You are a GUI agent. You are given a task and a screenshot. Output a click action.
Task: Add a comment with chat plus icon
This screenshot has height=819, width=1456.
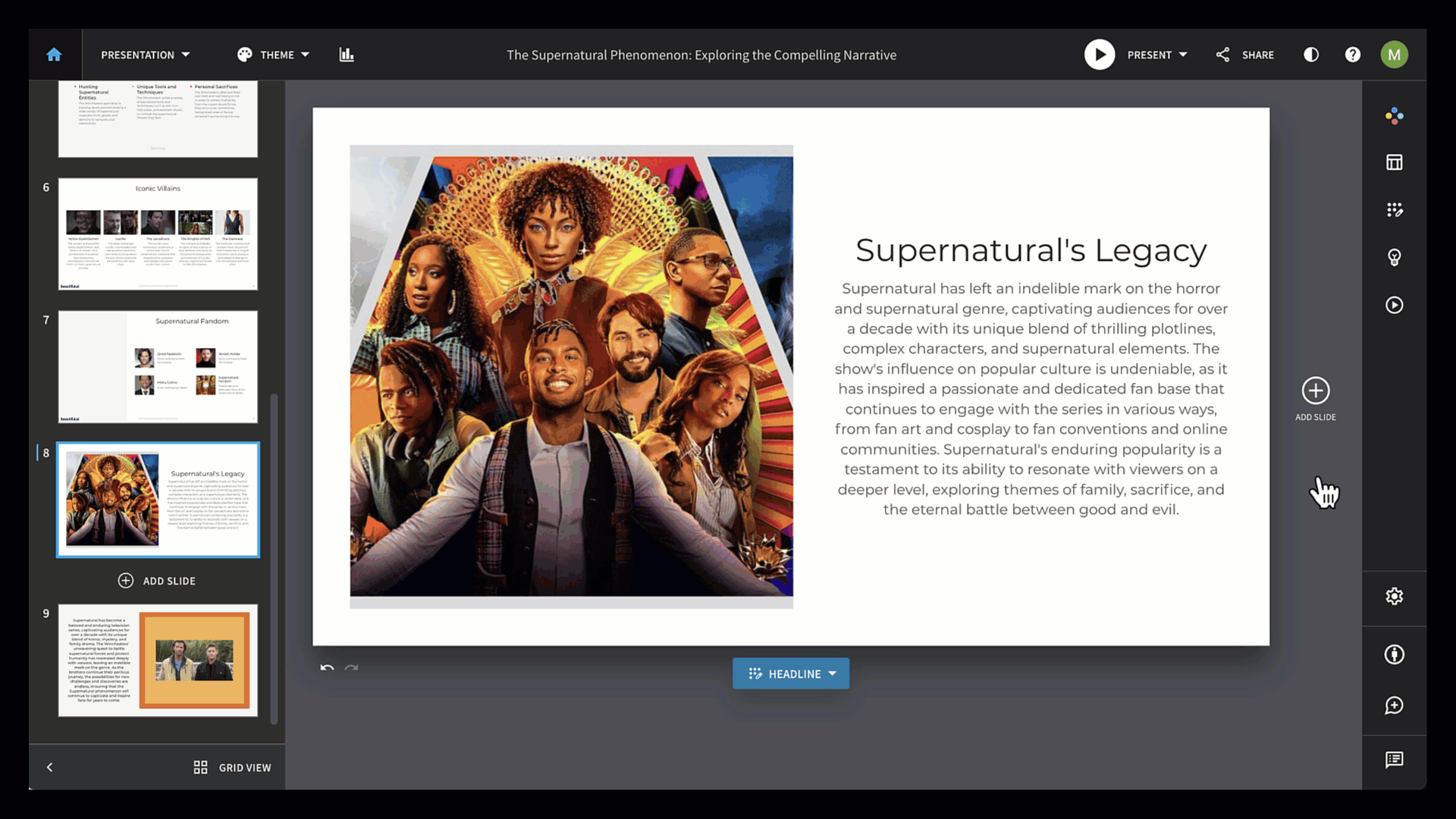click(x=1395, y=706)
